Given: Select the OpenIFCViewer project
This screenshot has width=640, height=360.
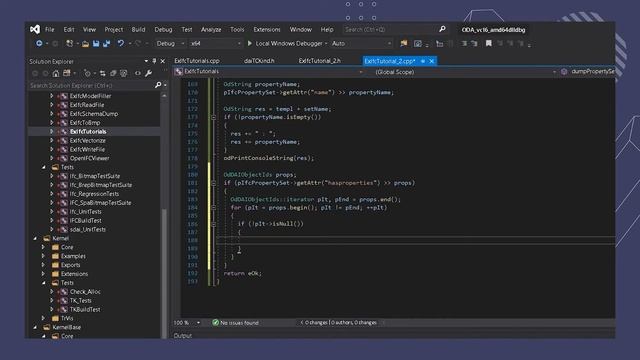Looking at the screenshot, I should (89, 158).
